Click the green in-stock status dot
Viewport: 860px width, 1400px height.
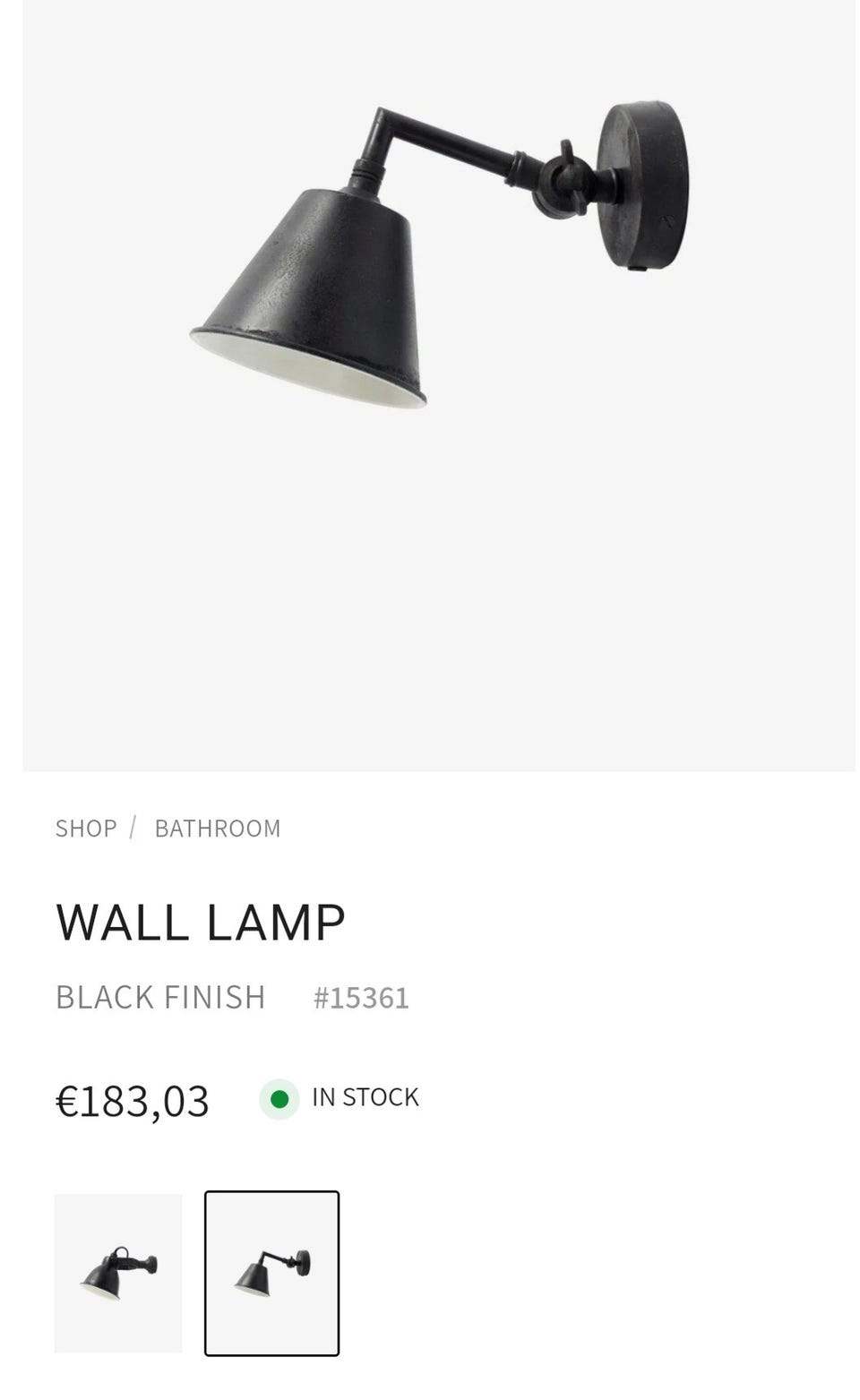coord(279,1098)
